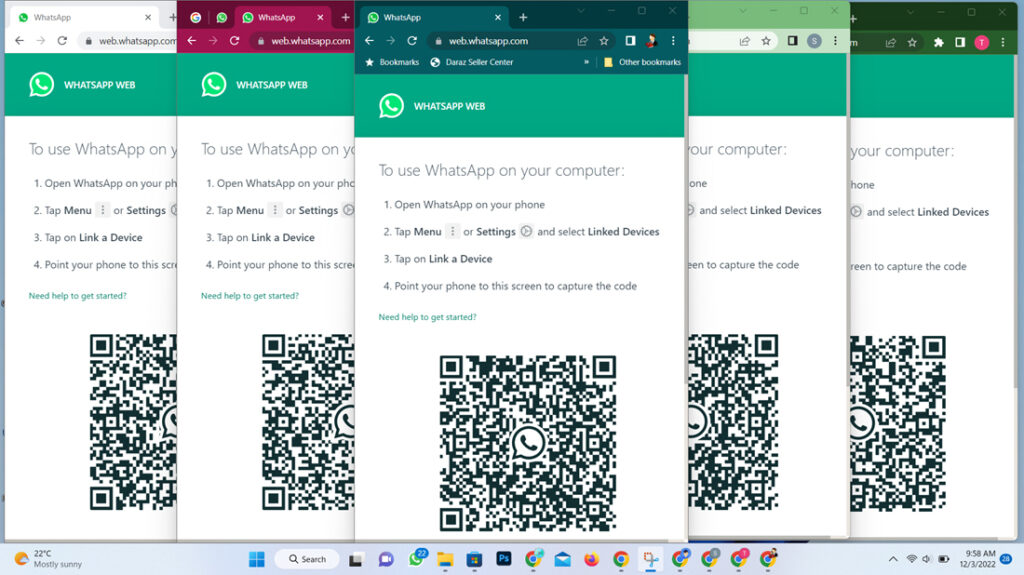Viewport: 1024px width, 575px height.
Task: Select the WhatsApp tab in the front dark teal window
Action: (x=435, y=18)
